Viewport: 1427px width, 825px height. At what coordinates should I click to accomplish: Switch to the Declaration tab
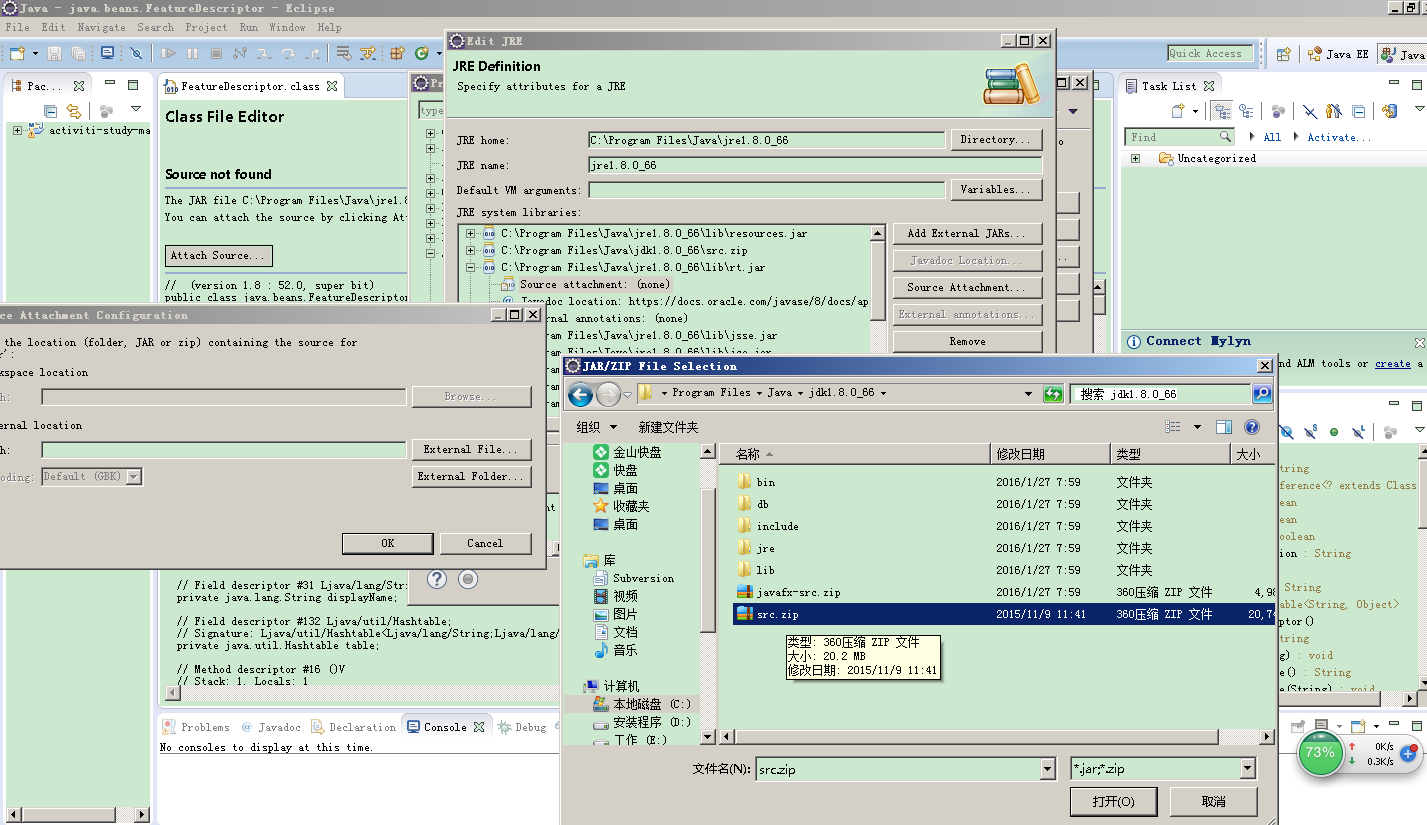coord(353,727)
